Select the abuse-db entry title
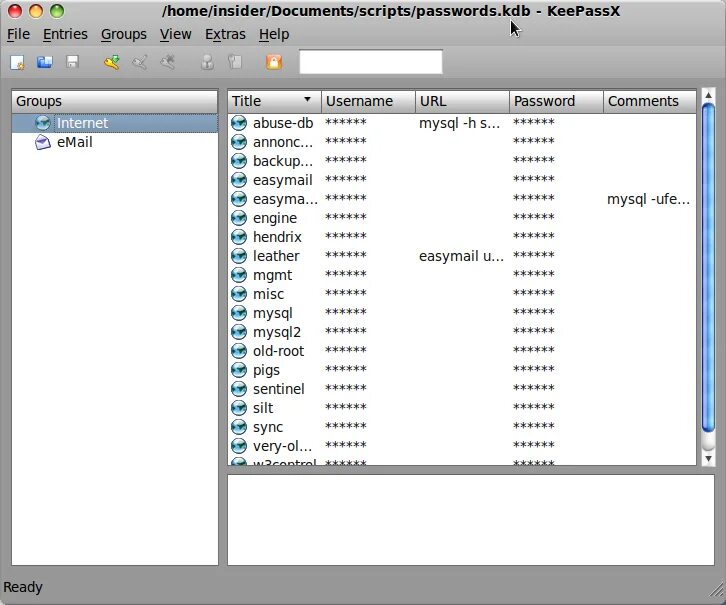This screenshot has width=726, height=605. [283, 123]
